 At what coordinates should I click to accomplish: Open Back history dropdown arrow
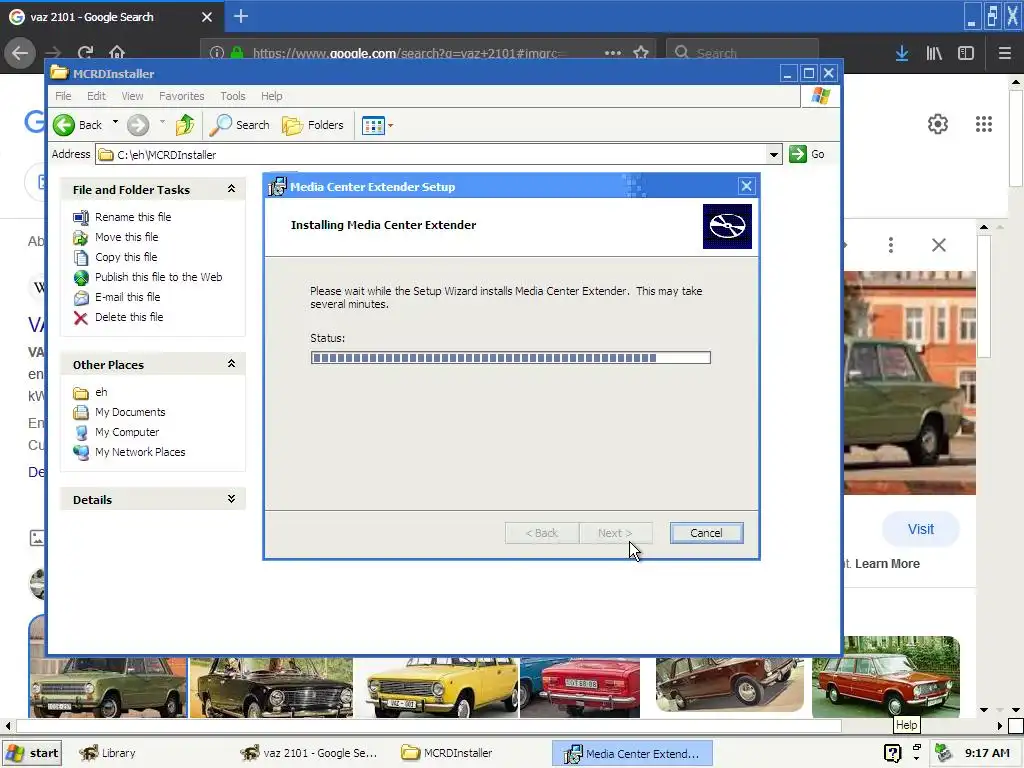pos(116,122)
